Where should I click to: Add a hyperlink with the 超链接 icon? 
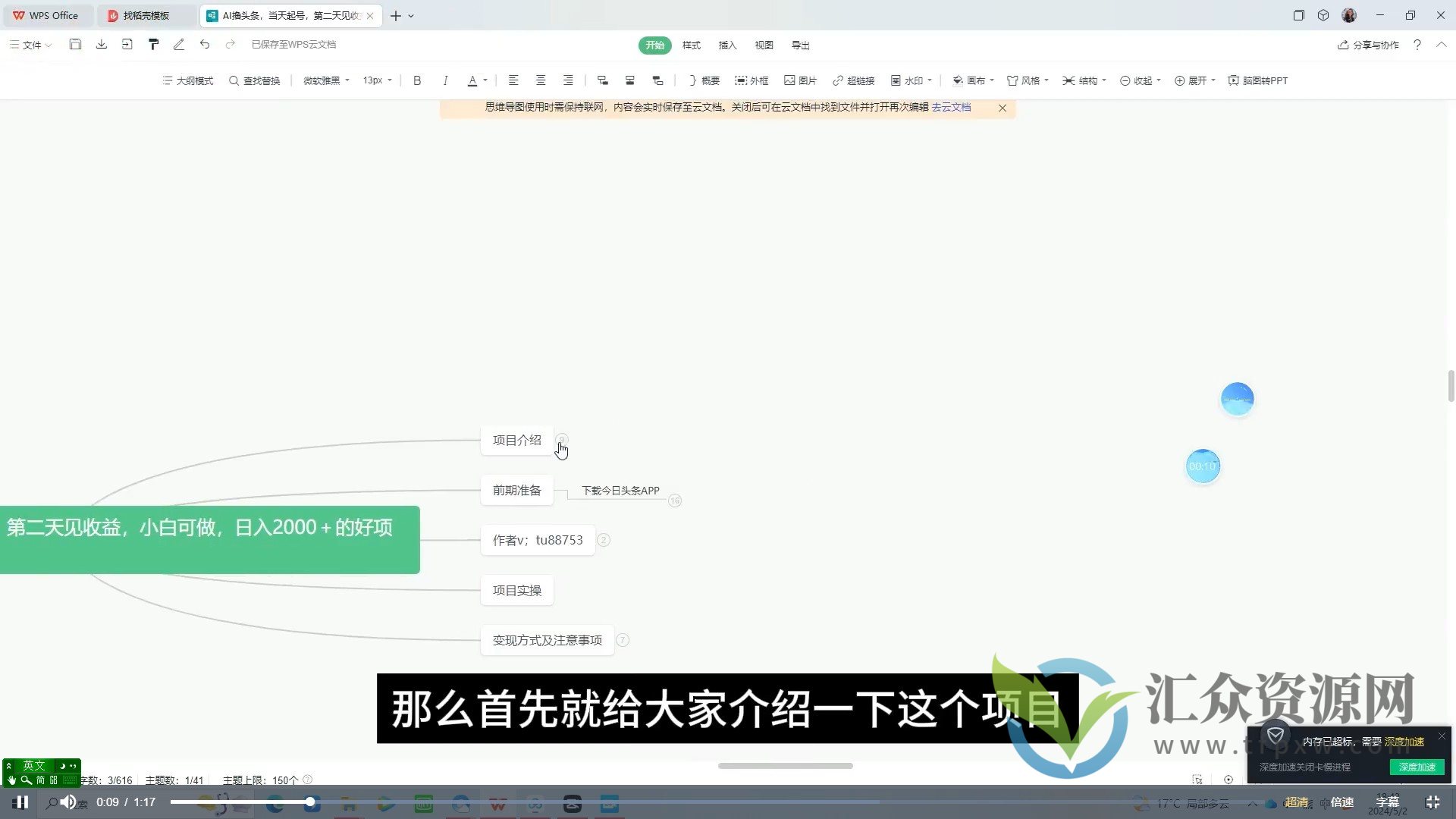pos(853,80)
